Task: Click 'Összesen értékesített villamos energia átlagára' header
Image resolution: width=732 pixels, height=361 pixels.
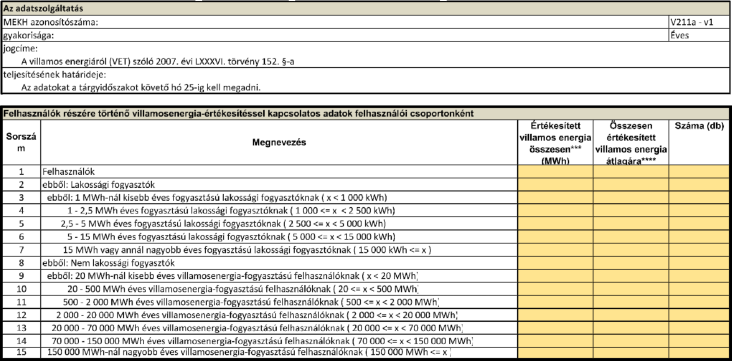Action: (x=631, y=142)
